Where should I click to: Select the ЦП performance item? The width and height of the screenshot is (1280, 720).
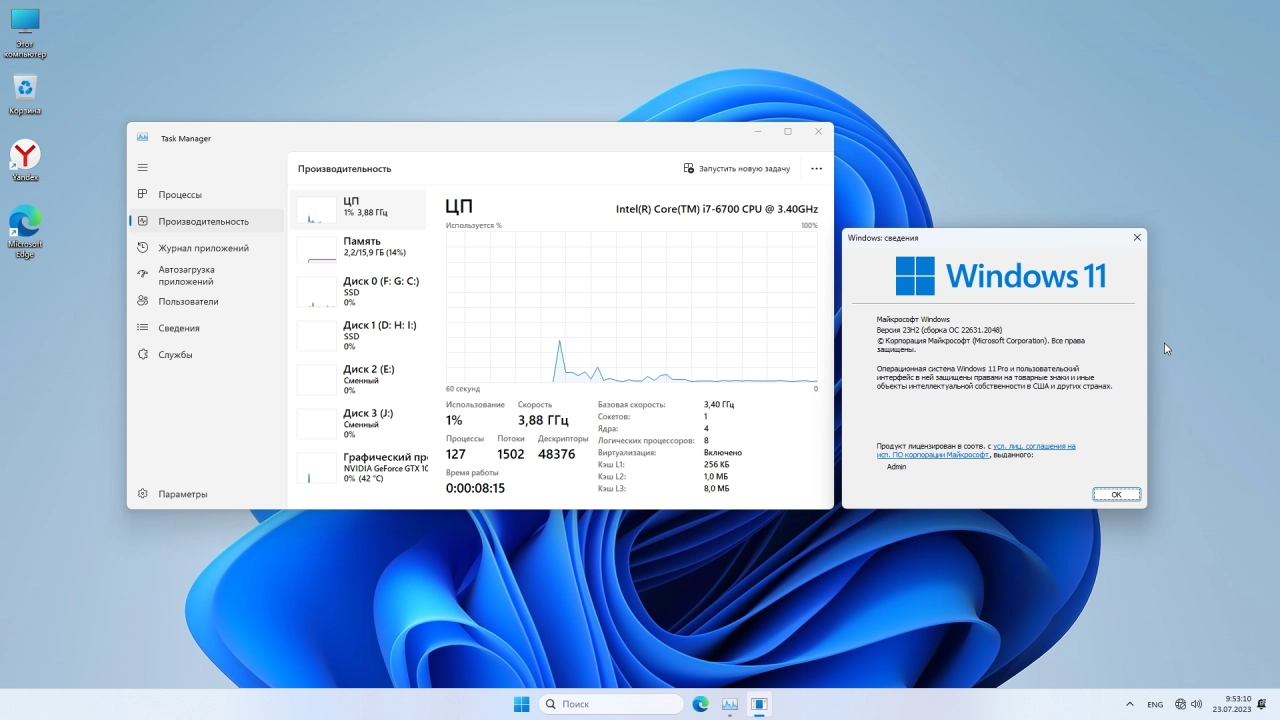click(358, 209)
